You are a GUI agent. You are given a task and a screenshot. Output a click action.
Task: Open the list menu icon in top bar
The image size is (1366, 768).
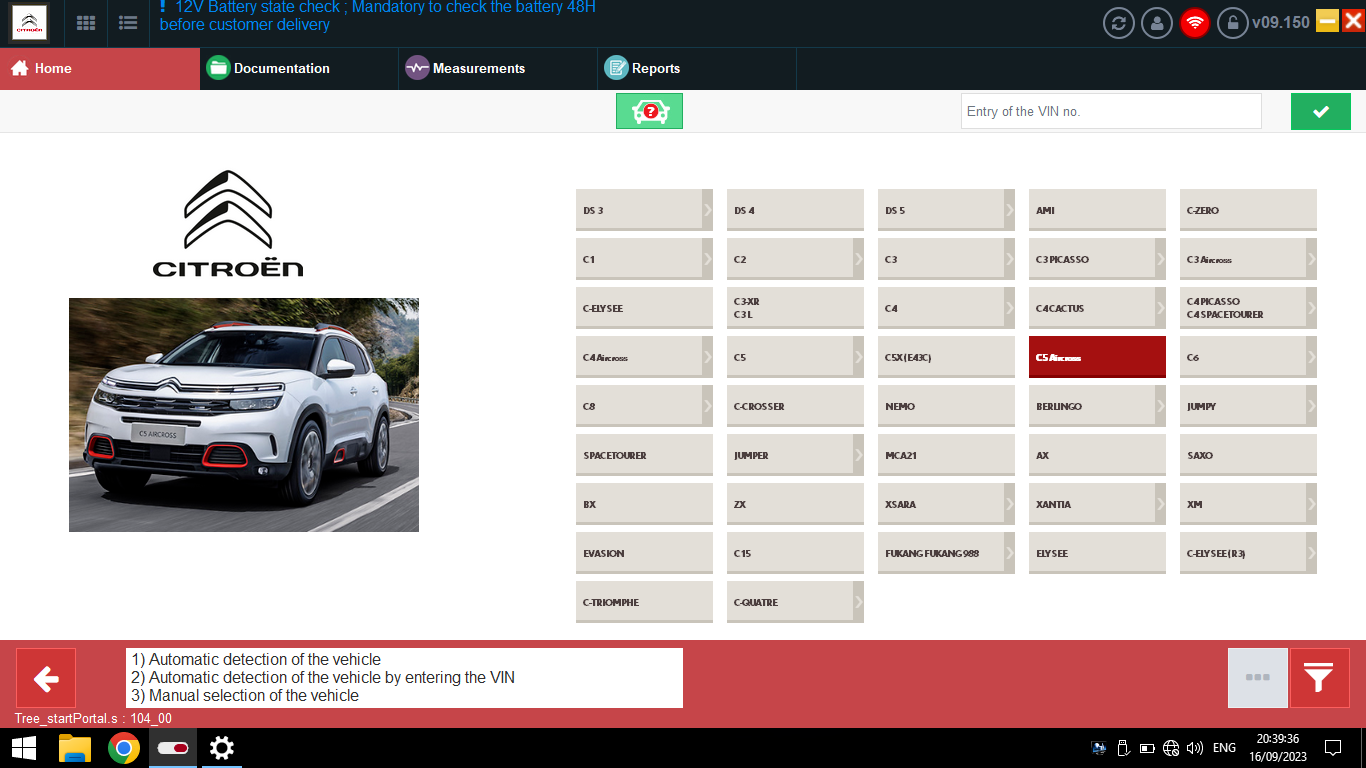tap(128, 22)
